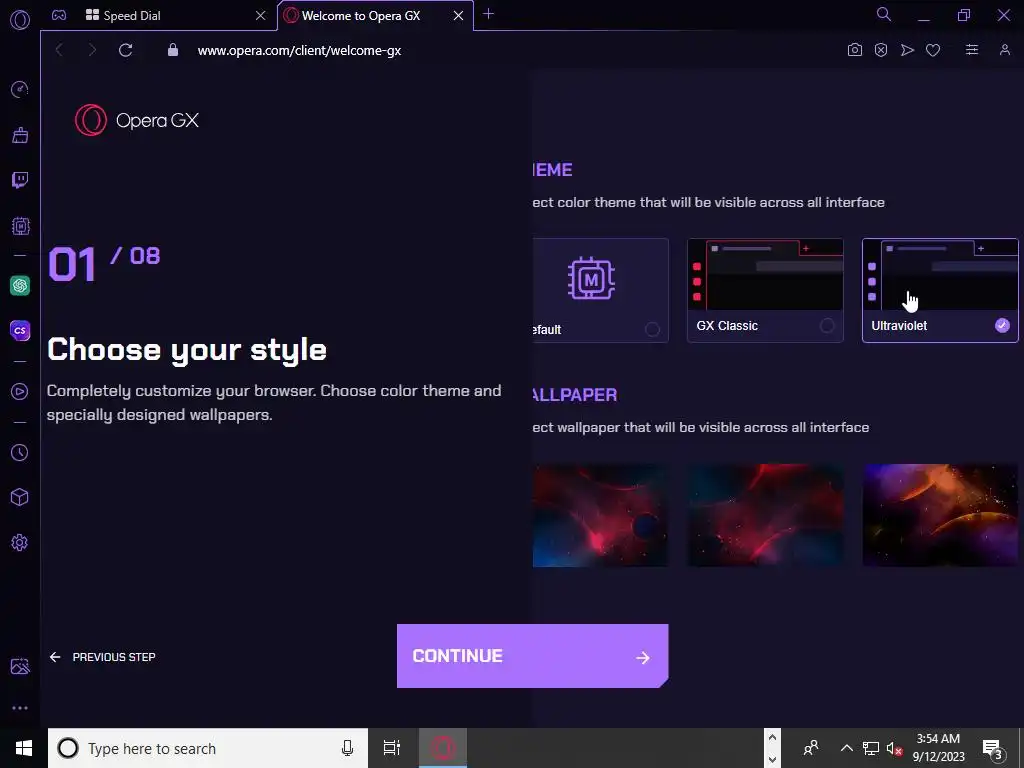Open GX Control speedometer icon in sidebar
The width and height of the screenshot is (1024, 768).
(20, 89)
